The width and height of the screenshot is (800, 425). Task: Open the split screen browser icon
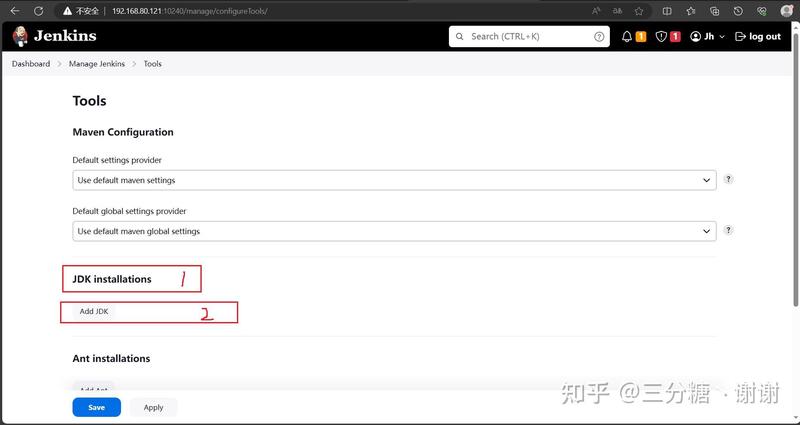[667, 11]
